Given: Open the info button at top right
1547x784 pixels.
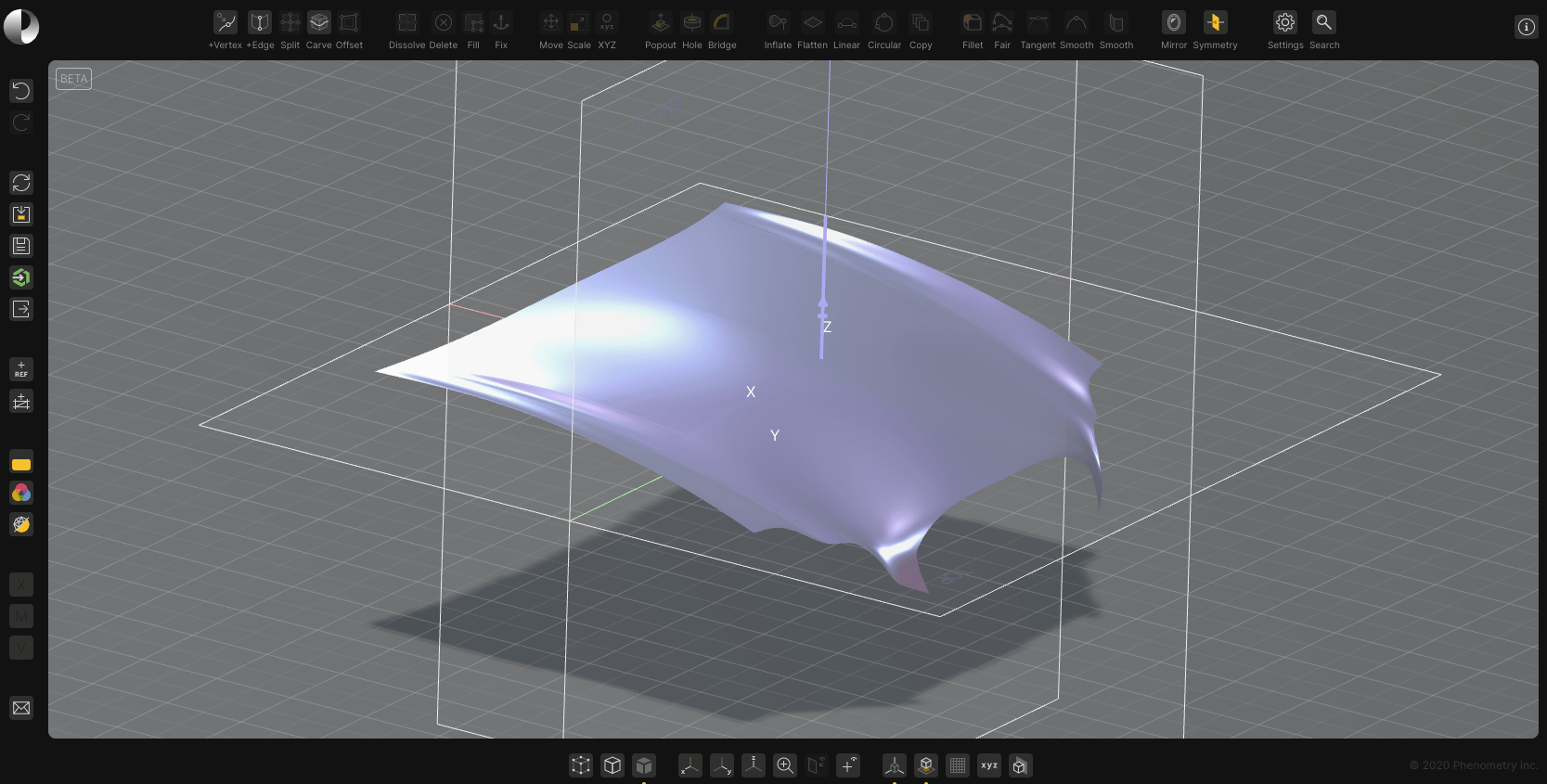Looking at the screenshot, I should (x=1527, y=27).
